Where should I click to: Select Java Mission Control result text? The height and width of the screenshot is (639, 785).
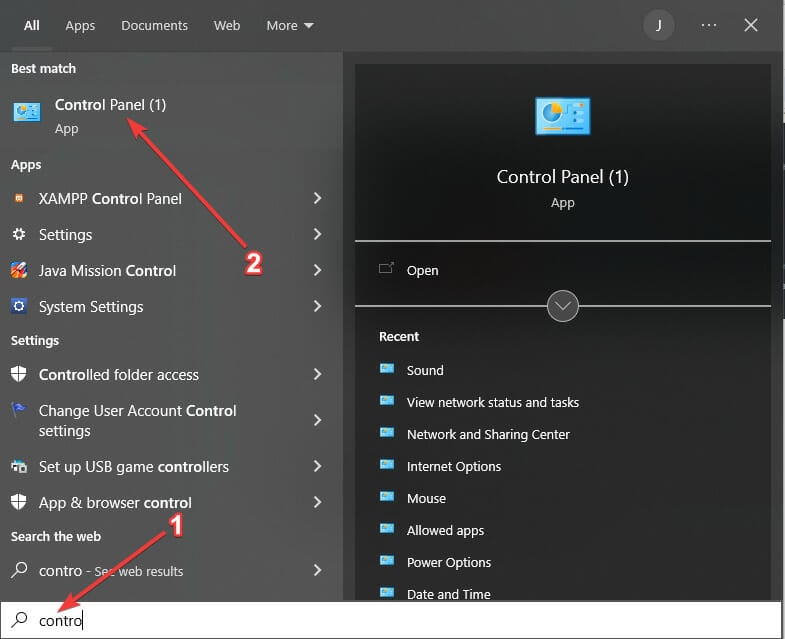click(x=108, y=271)
